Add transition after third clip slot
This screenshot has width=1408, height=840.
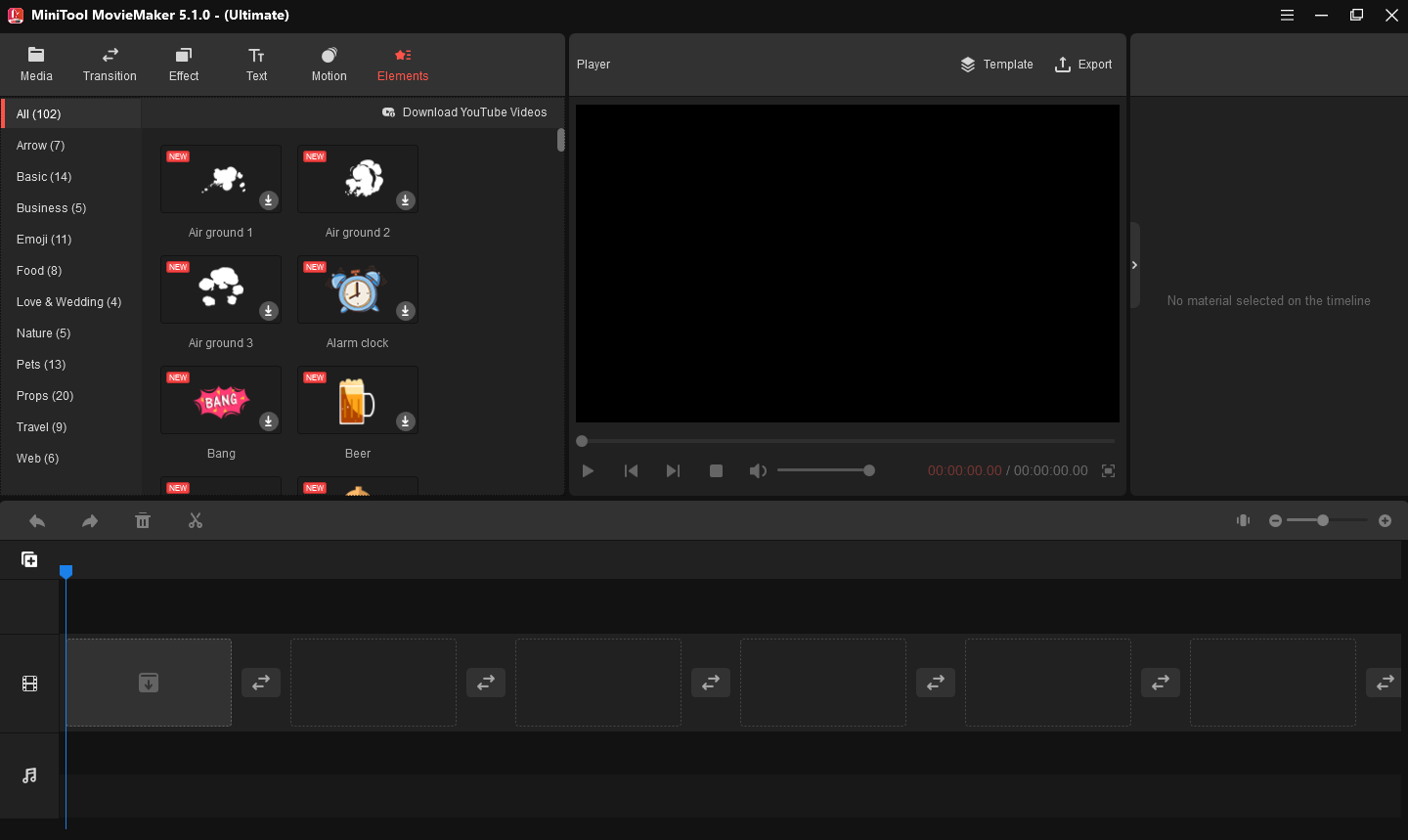tap(711, 683)
